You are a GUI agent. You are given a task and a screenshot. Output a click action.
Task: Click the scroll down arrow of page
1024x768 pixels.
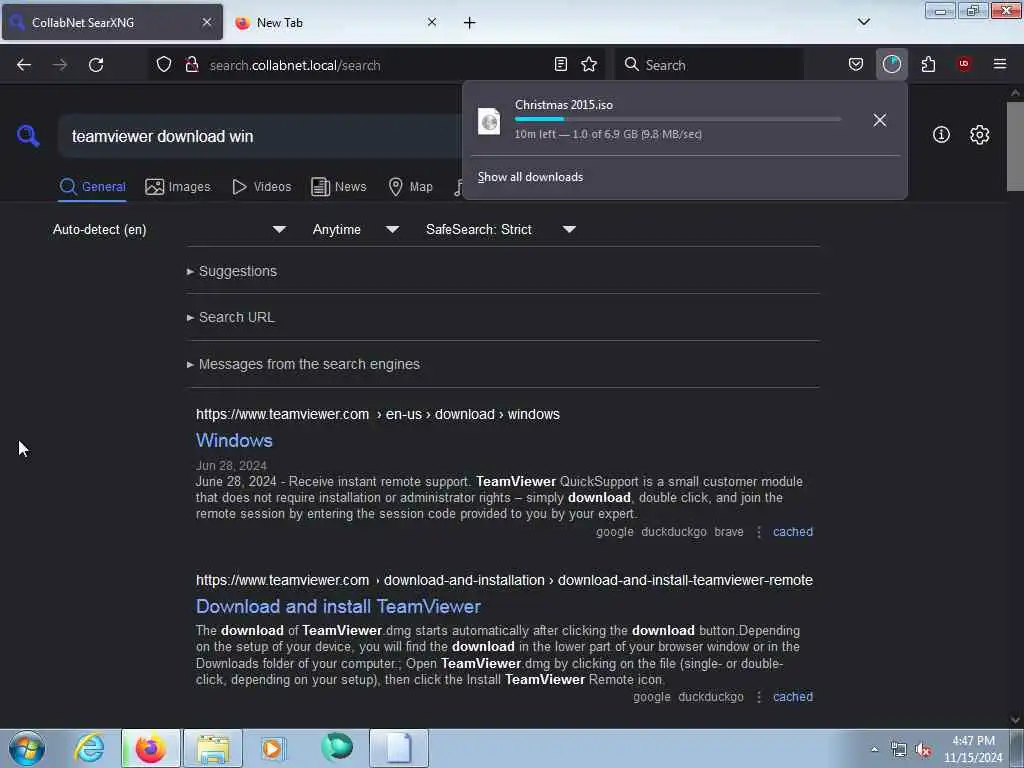click(x=1015, y=720)
